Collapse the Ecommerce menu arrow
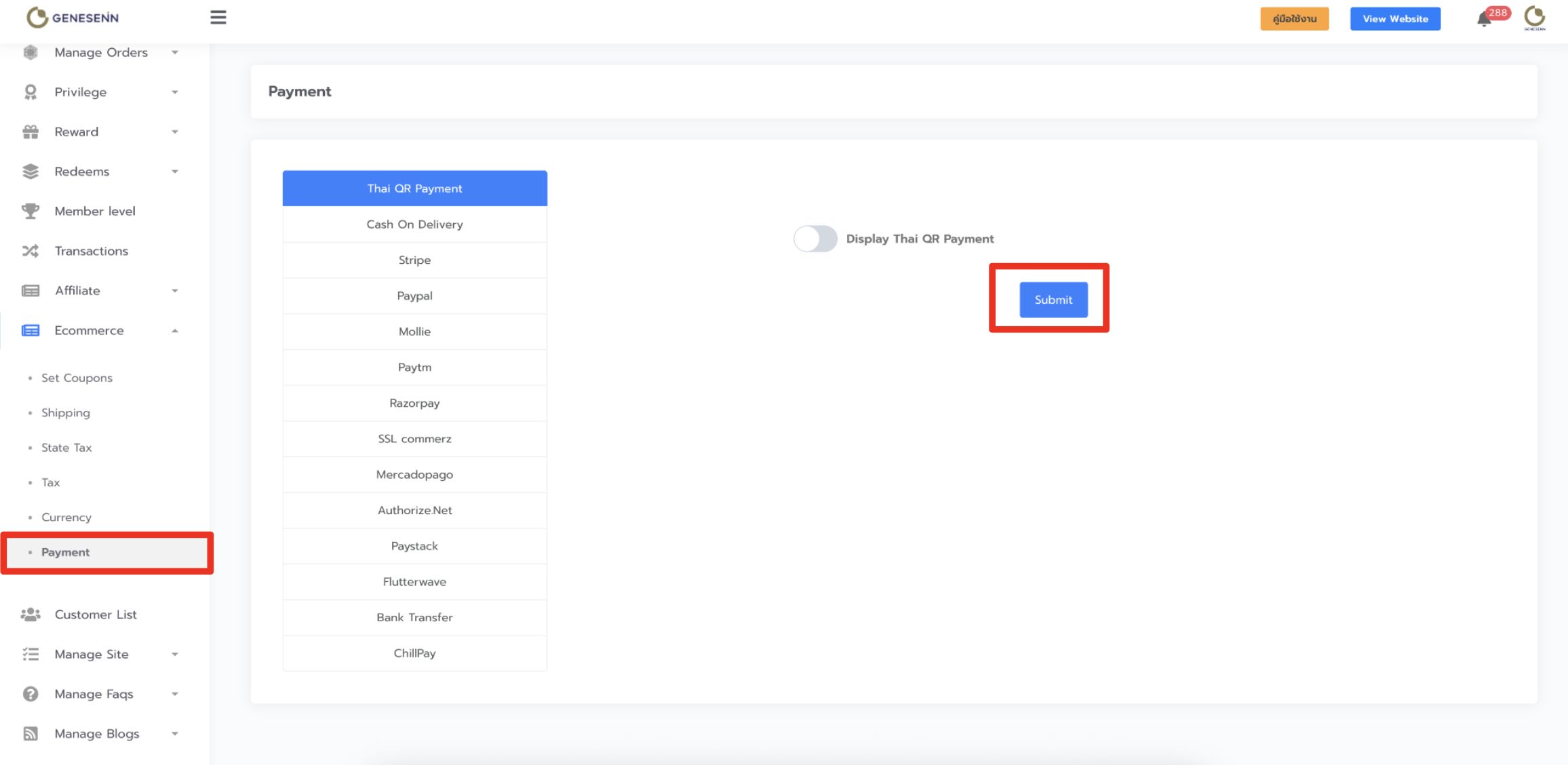The height and width of the screenshot is (765, 1568). [175, 331]
